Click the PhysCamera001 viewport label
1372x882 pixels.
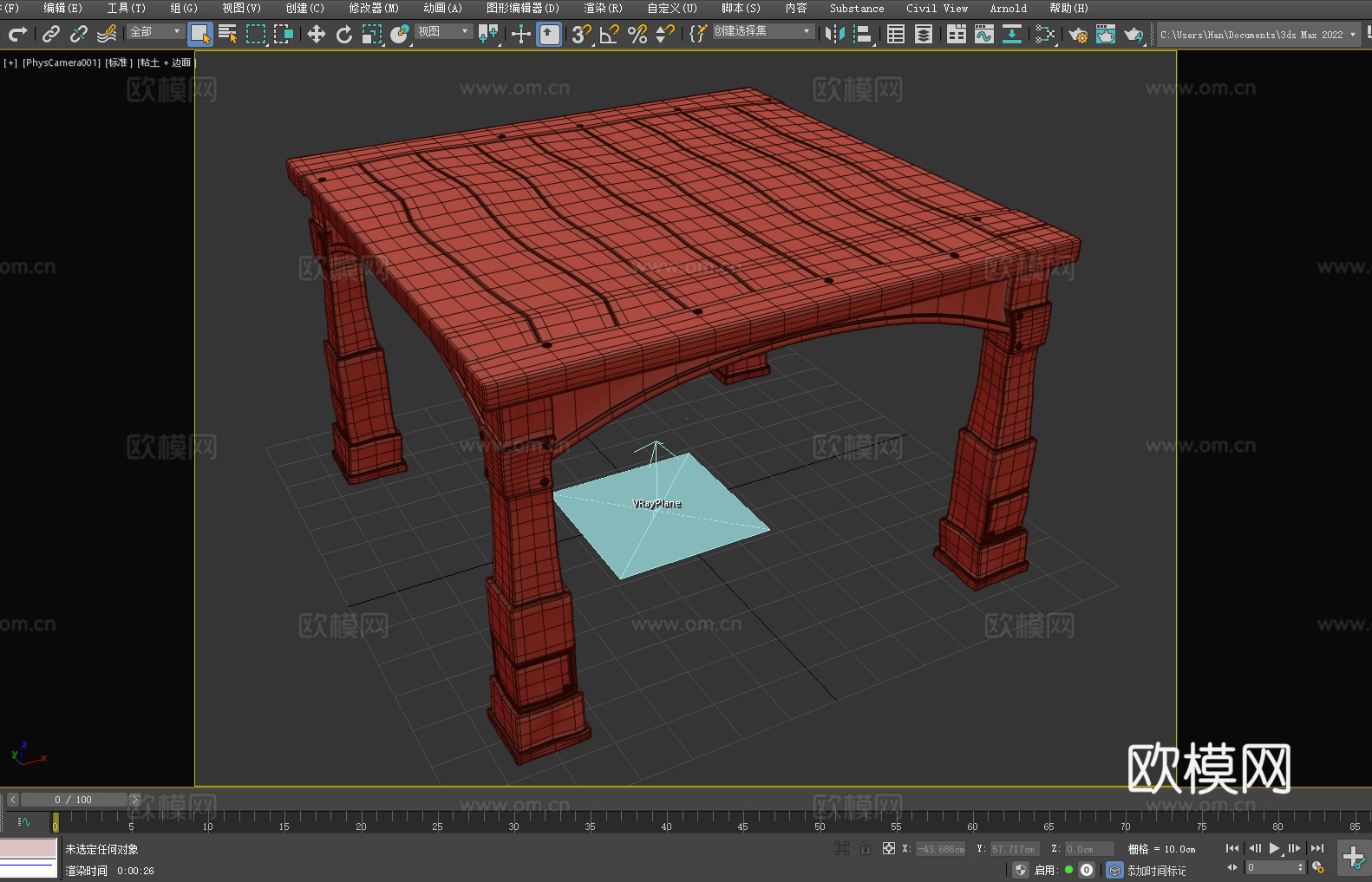(62, 62)
